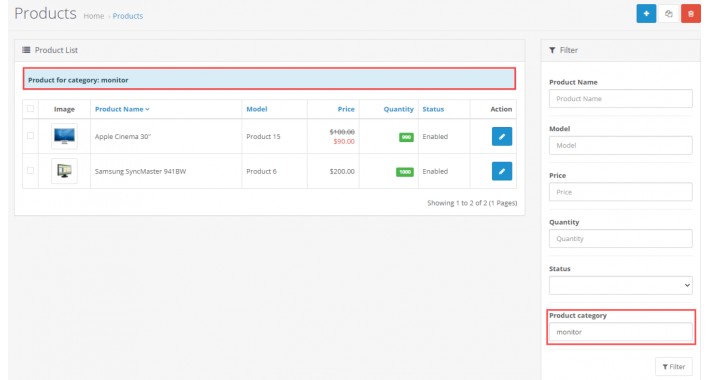Viewport: 710px width, 380px height.
Task: Click the green 990 quantity badge
Action: click(406, 137)
